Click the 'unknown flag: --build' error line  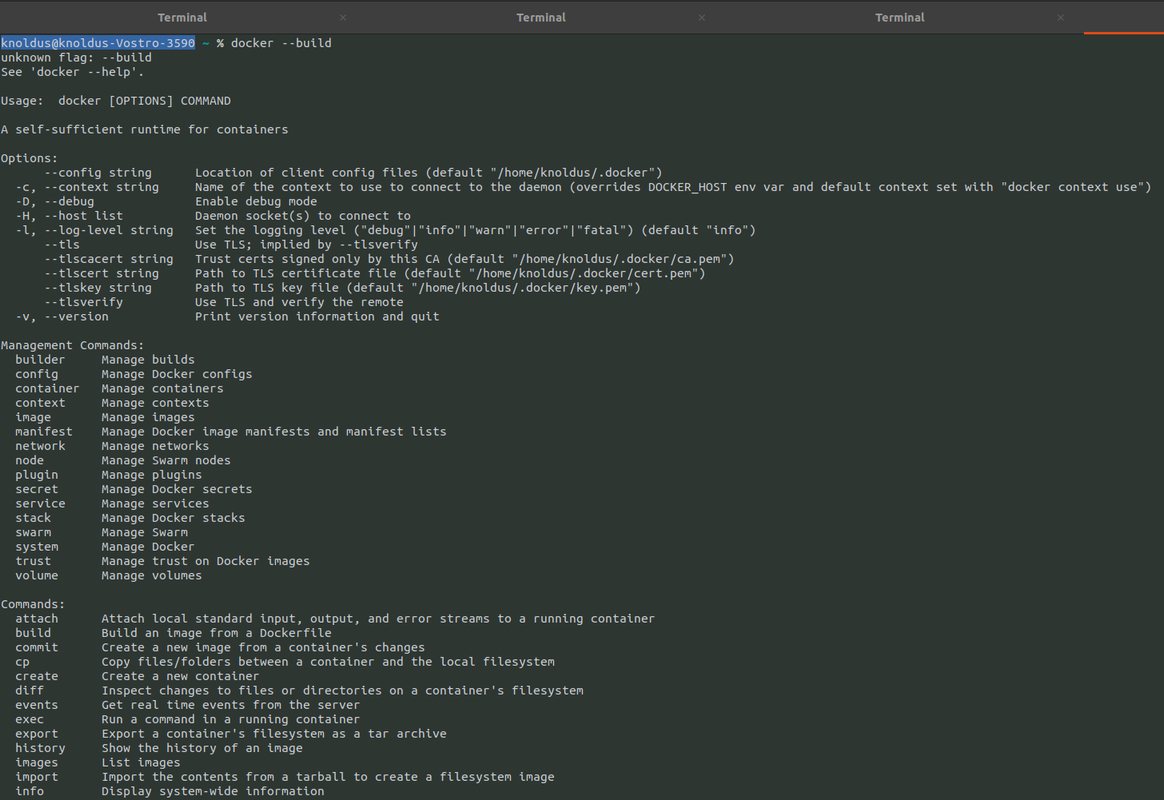click(x=76, y=57)
